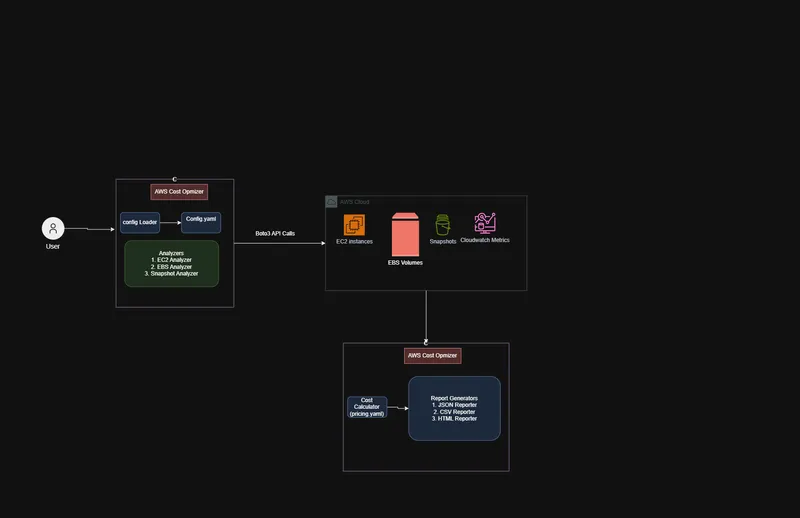Click the AWS Cloud group icon
This screenshot has height=518, width=800.
click(x=331, y=202)
